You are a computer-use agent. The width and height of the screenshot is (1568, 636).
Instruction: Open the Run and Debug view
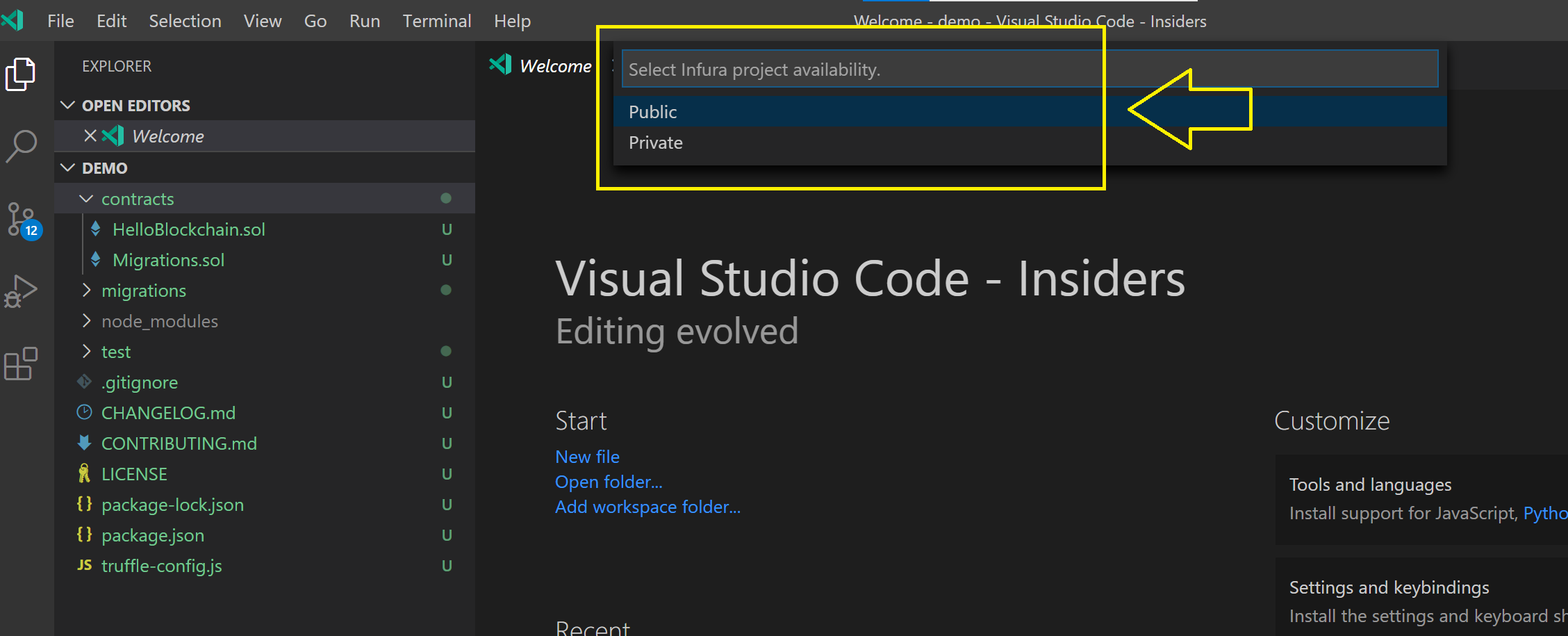(21, 291)
